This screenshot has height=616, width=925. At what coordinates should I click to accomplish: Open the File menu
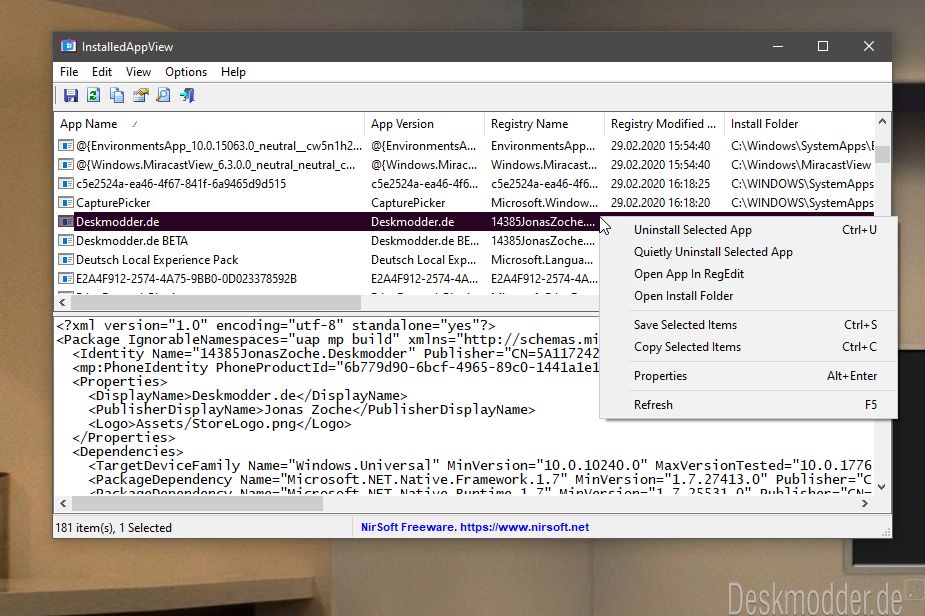click(x=69, y=72)
